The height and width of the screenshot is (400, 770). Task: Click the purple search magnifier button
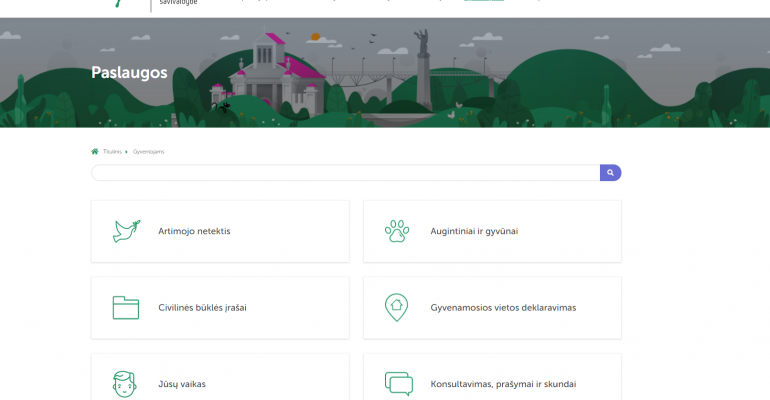click(610, 173)
